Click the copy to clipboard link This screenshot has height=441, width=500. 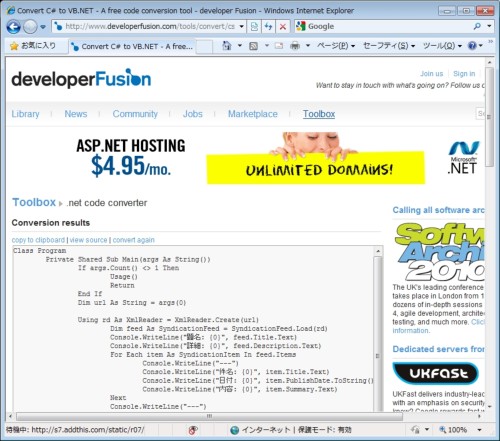(x=38, y=240)
